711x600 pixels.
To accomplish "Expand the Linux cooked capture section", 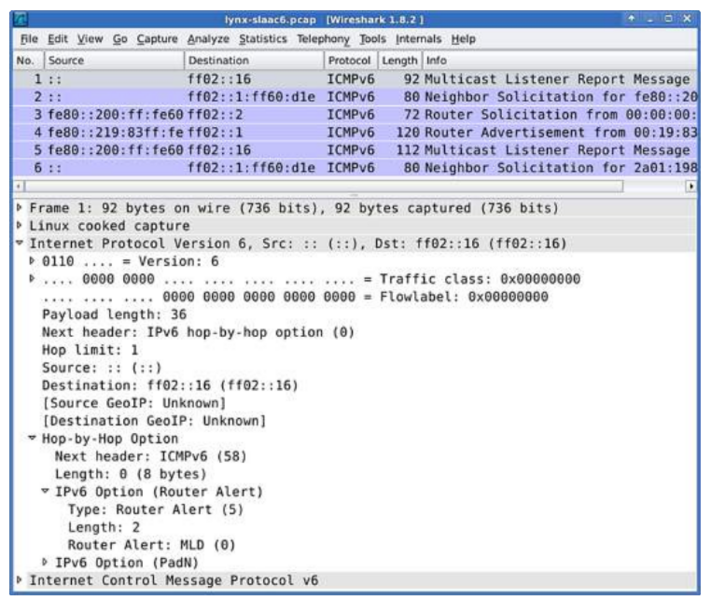I will click(x=18, y=225).
